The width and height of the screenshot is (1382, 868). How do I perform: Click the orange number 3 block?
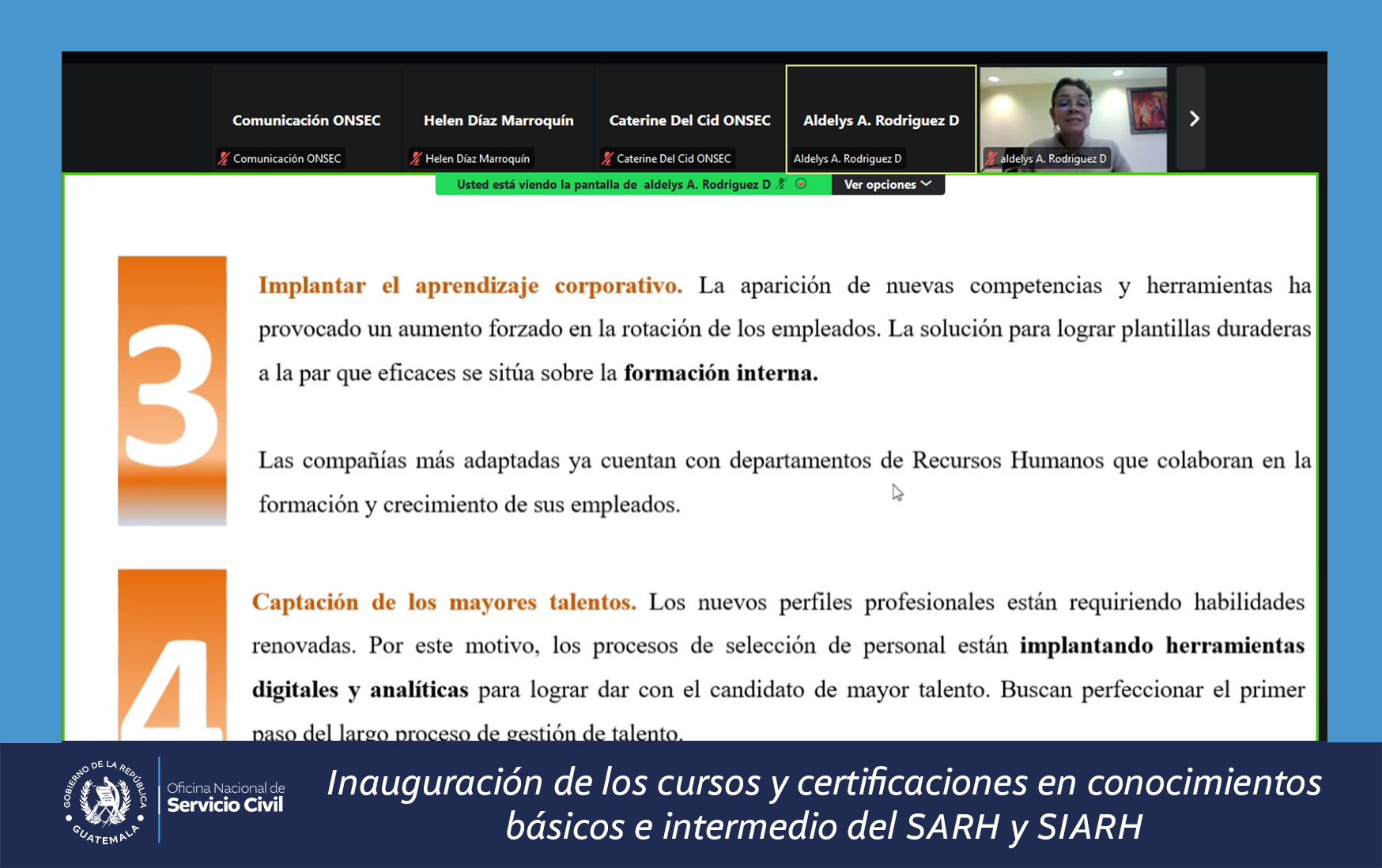172,391
